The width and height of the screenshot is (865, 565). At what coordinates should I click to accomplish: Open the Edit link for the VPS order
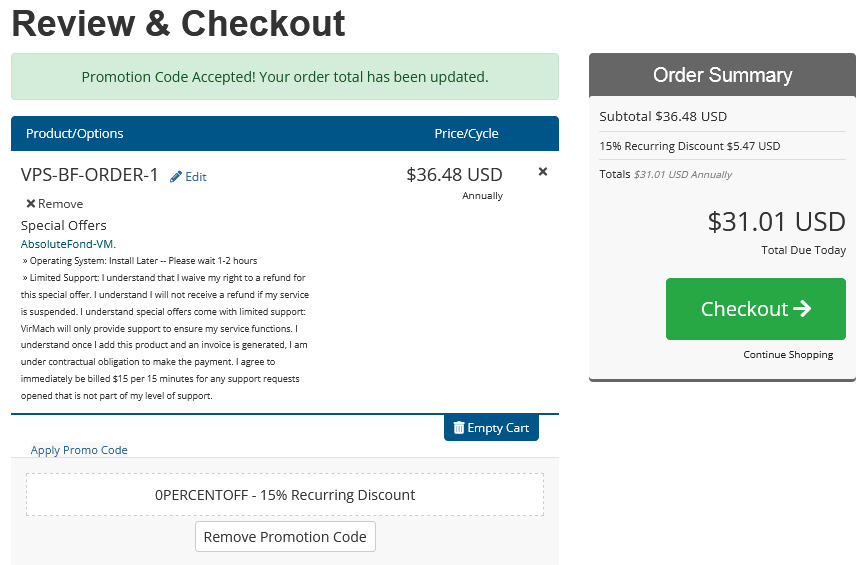[x=189, y=177]
